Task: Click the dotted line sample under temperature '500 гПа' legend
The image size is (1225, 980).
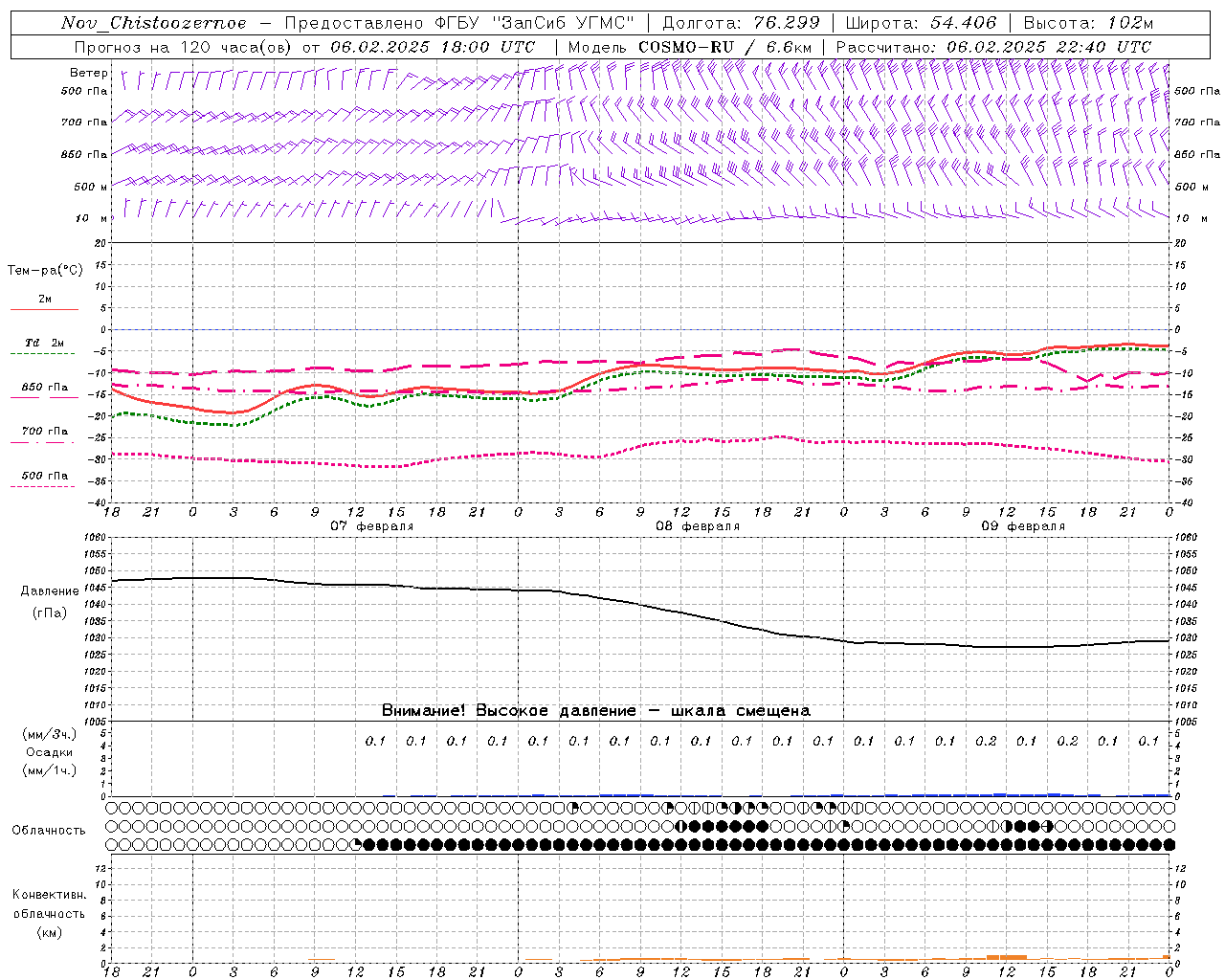Action: point(43,486)
